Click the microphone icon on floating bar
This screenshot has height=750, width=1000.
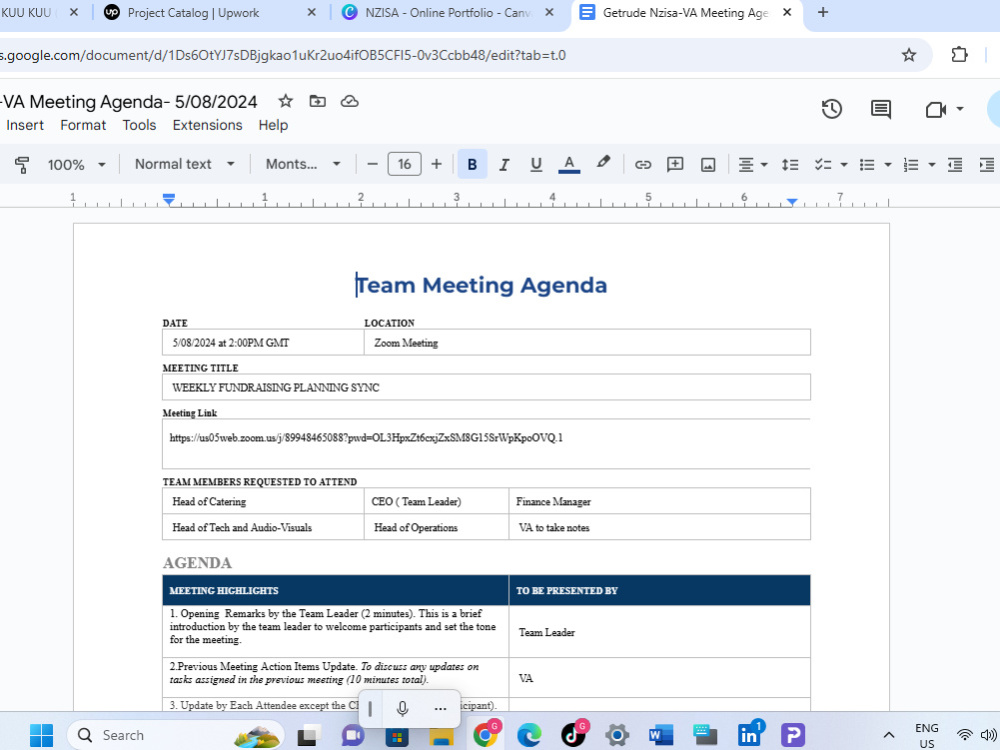click(402, 709)
